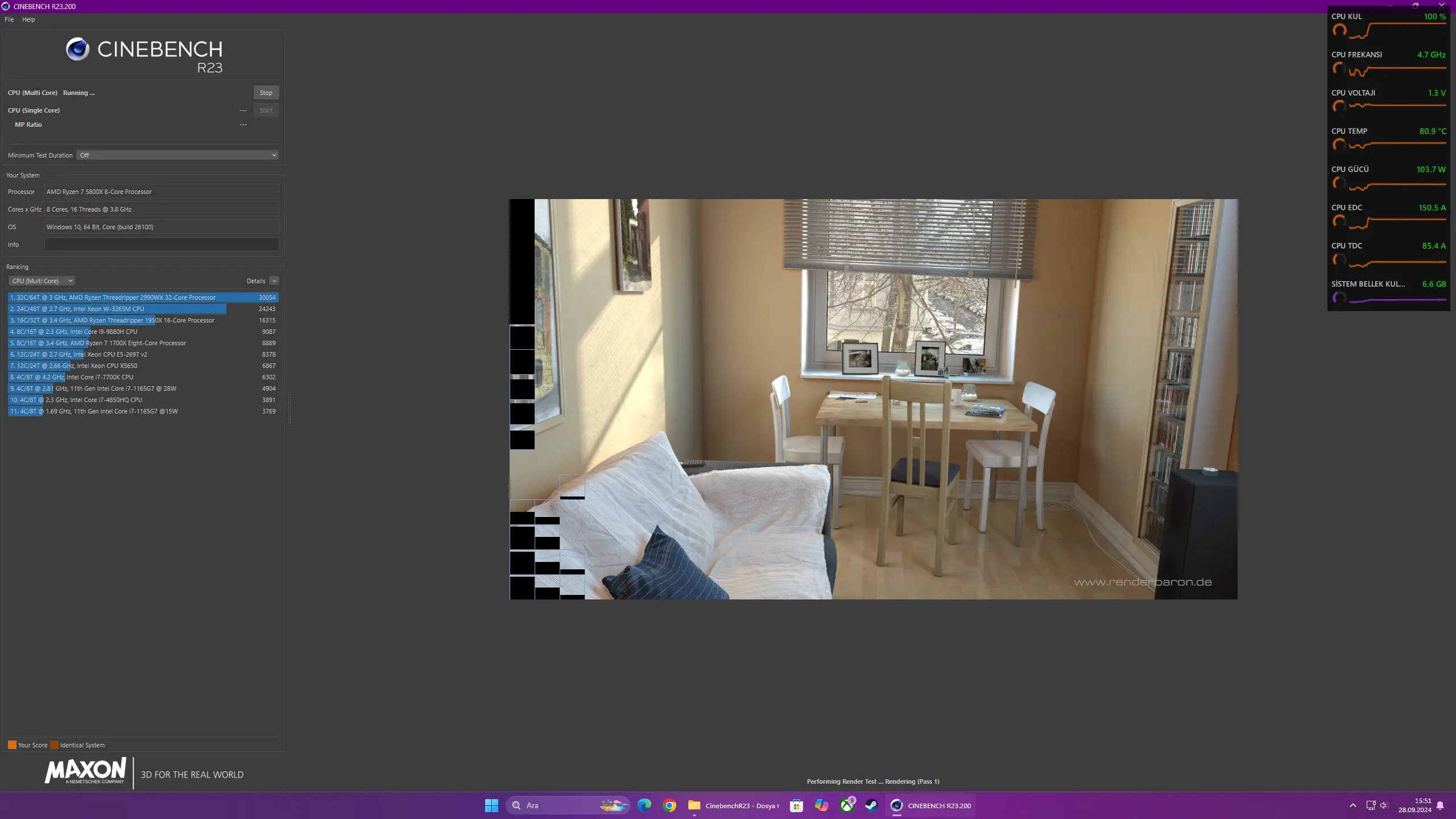This screenshot has width=1456, height=819.
Task: Click the Identical System legend swatch
Action: point(54,745)
